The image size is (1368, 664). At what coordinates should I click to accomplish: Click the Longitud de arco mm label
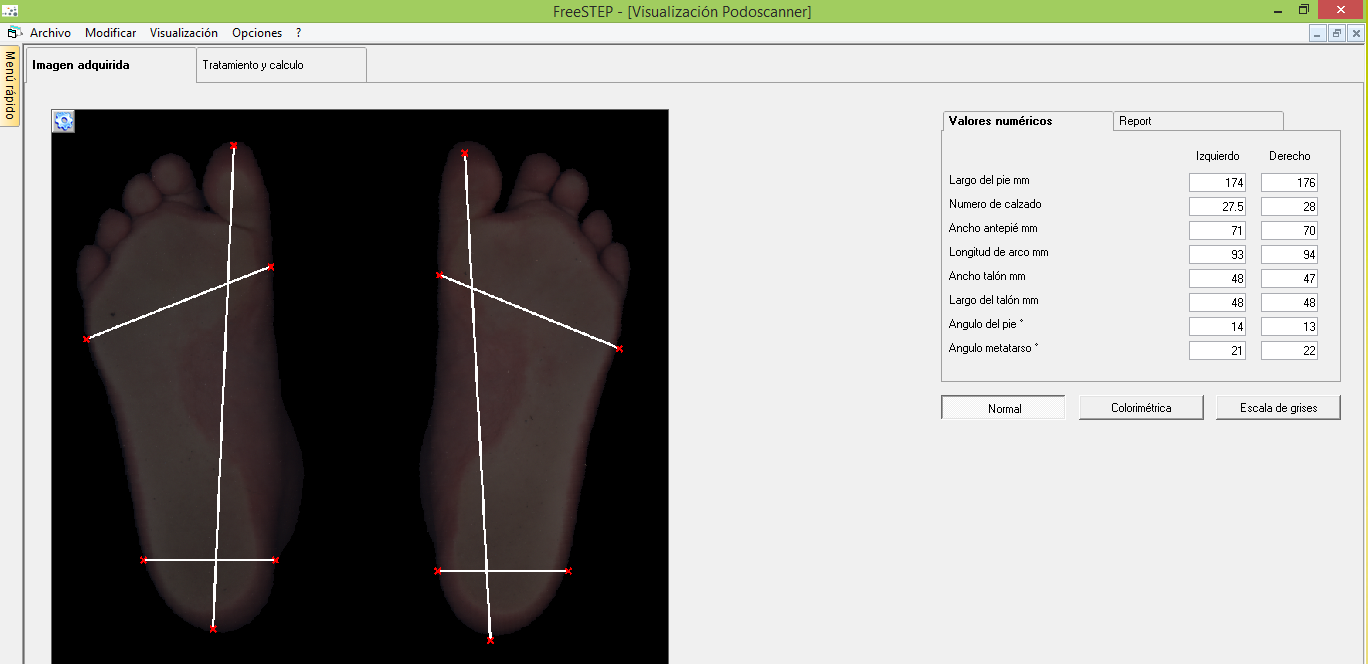(998, 253)
